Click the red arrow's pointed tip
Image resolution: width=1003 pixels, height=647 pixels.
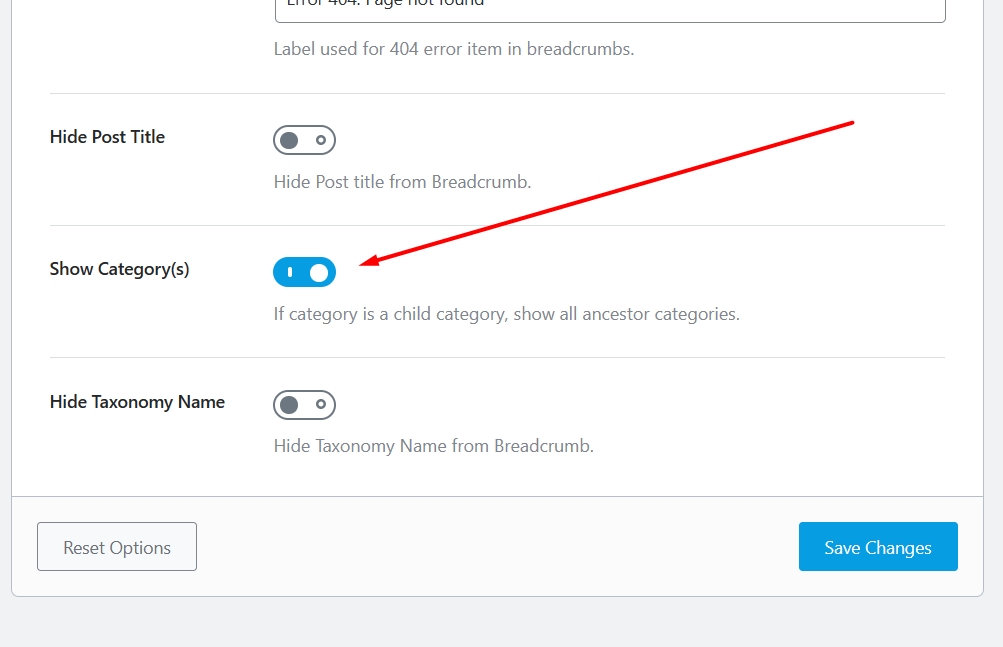(x=362, y=264)
